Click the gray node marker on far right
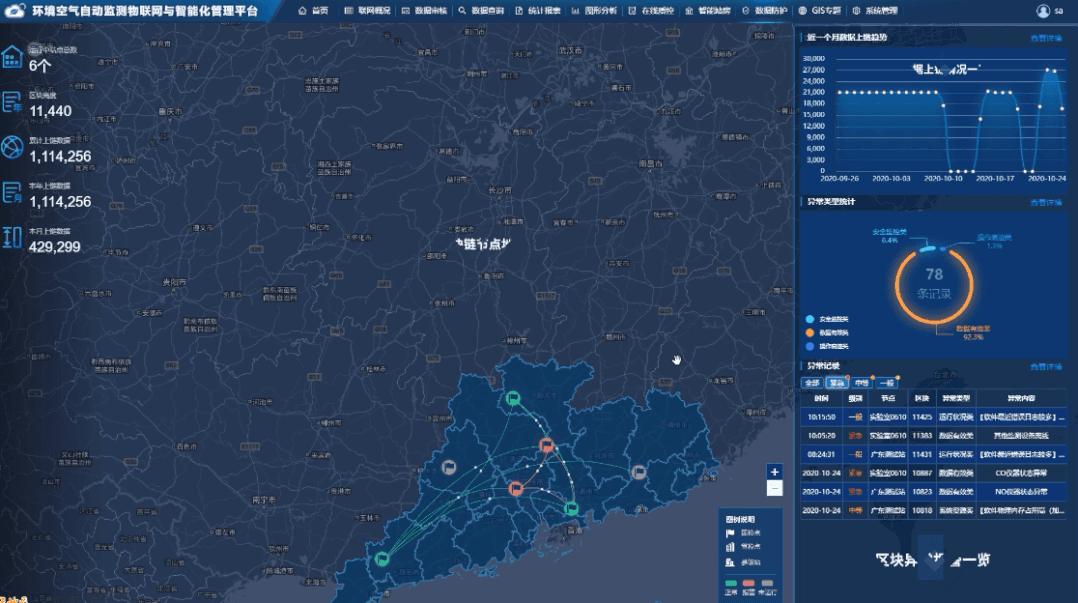 [x=638, y=472]
